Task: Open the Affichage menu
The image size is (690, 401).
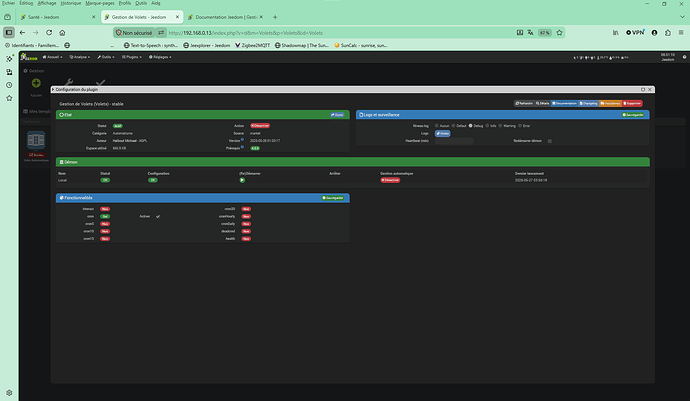Action: click(x=47, y=3)
